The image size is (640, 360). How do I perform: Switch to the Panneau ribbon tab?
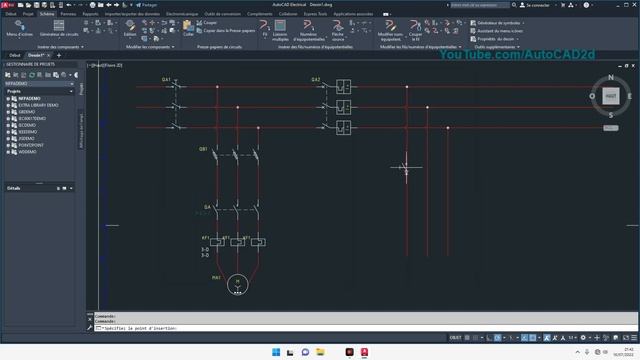tap(68, 14)
